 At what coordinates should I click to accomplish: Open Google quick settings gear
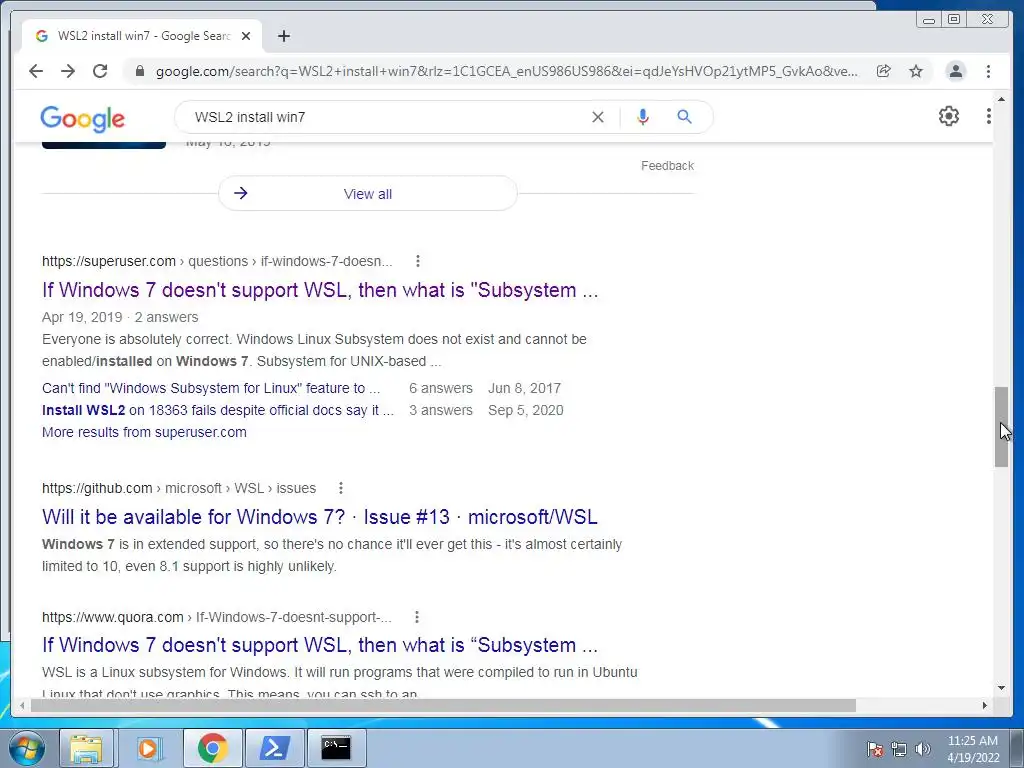949,116
